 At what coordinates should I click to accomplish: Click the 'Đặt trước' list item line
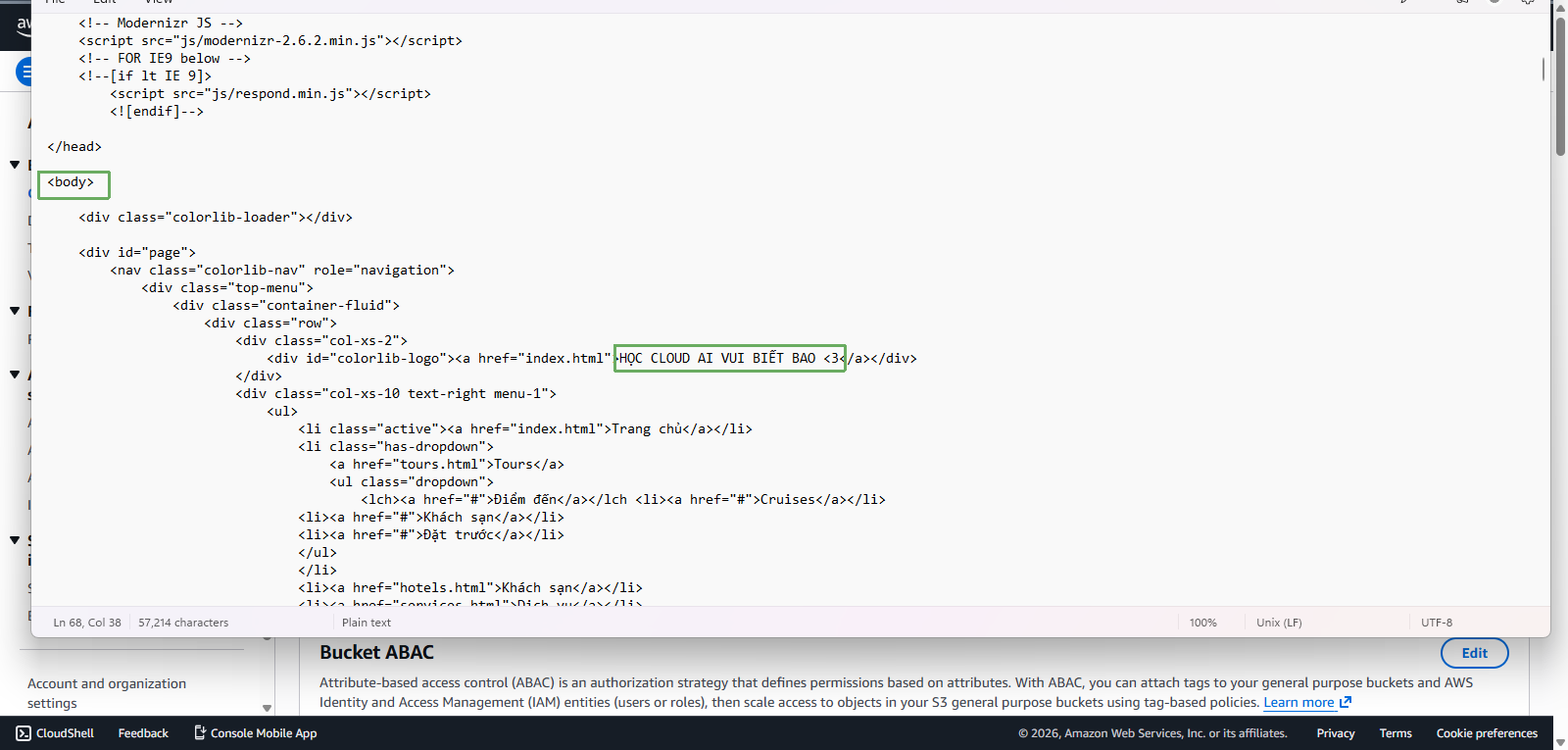[431, 535]
